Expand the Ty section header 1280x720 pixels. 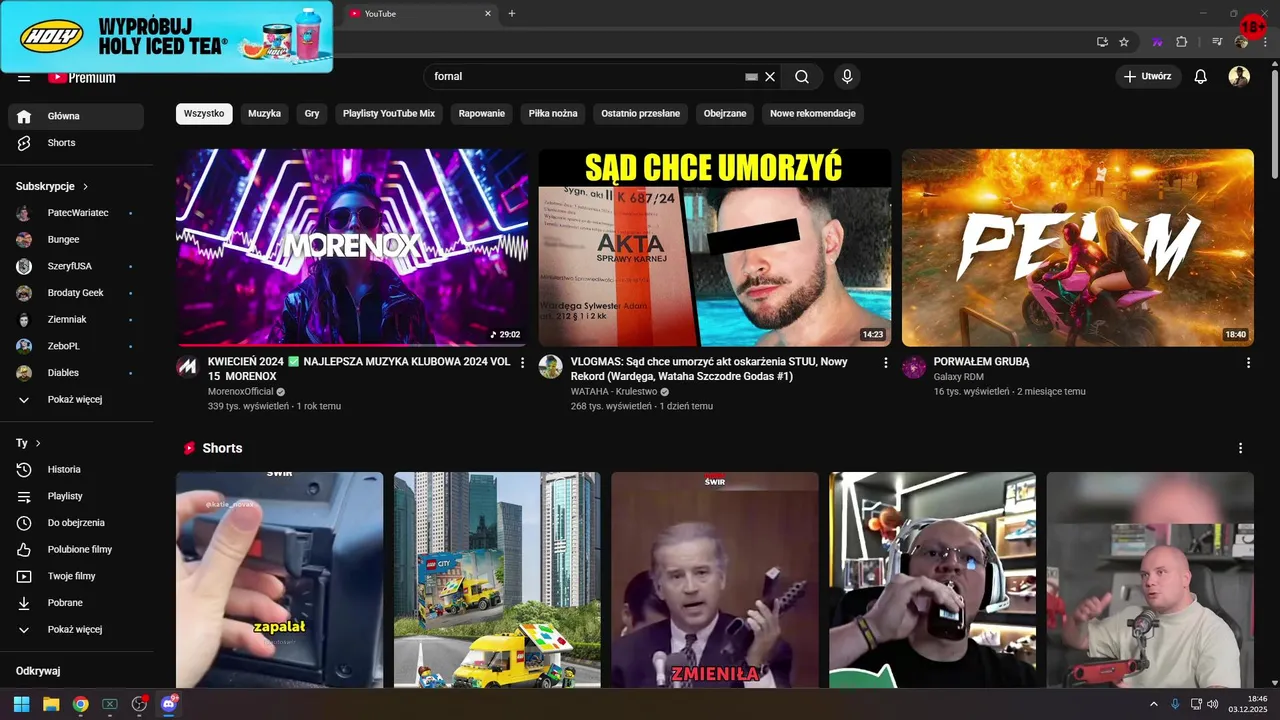tap(28, 442)
